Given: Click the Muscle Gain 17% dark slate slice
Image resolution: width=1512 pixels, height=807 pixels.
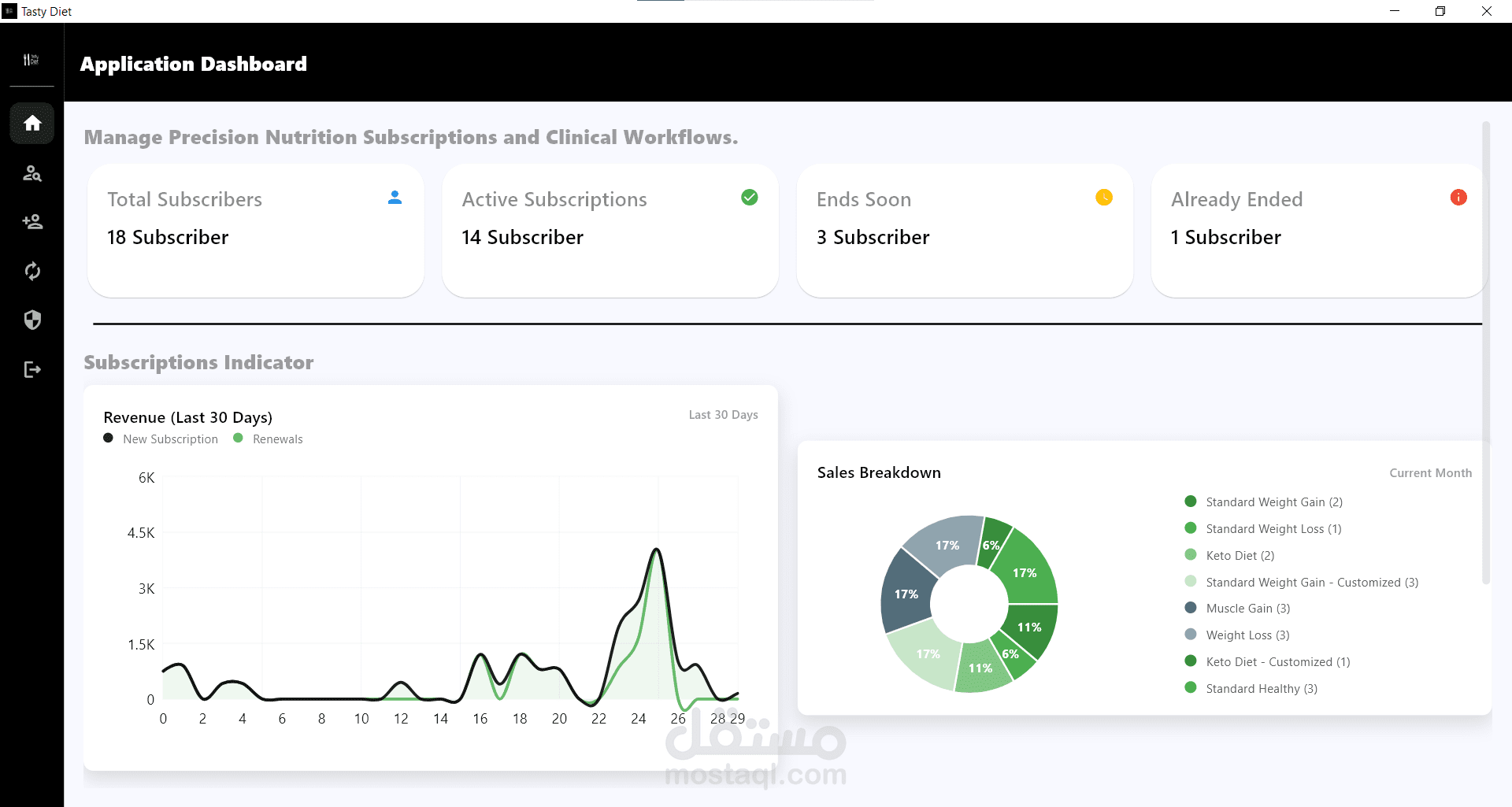Looking at the screenshot, I should pyautogui.click(x=906, y=594).
